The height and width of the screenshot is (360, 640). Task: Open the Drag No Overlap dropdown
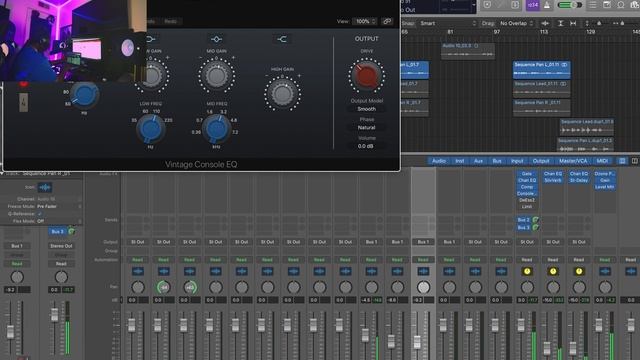click(x=516, y=23)
